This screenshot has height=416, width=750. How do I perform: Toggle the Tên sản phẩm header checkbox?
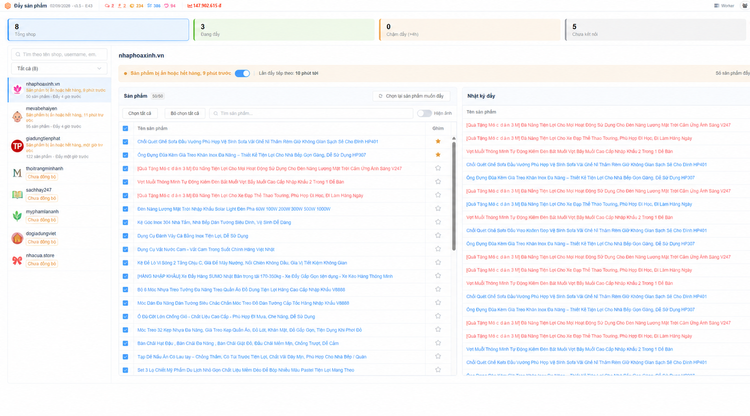click(125, 128)
